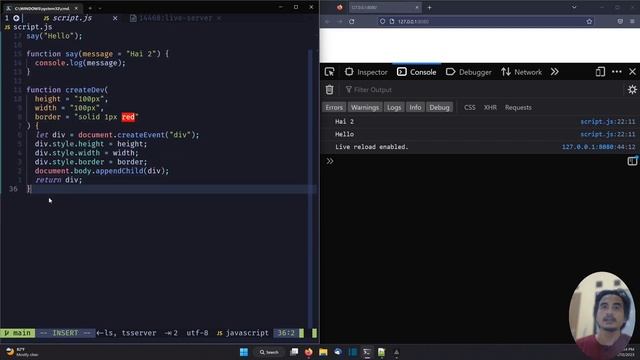This screenshot has height=360, width=640.
Task: Open the Pocket/shield toolbar icon
Action: [620, 21]
